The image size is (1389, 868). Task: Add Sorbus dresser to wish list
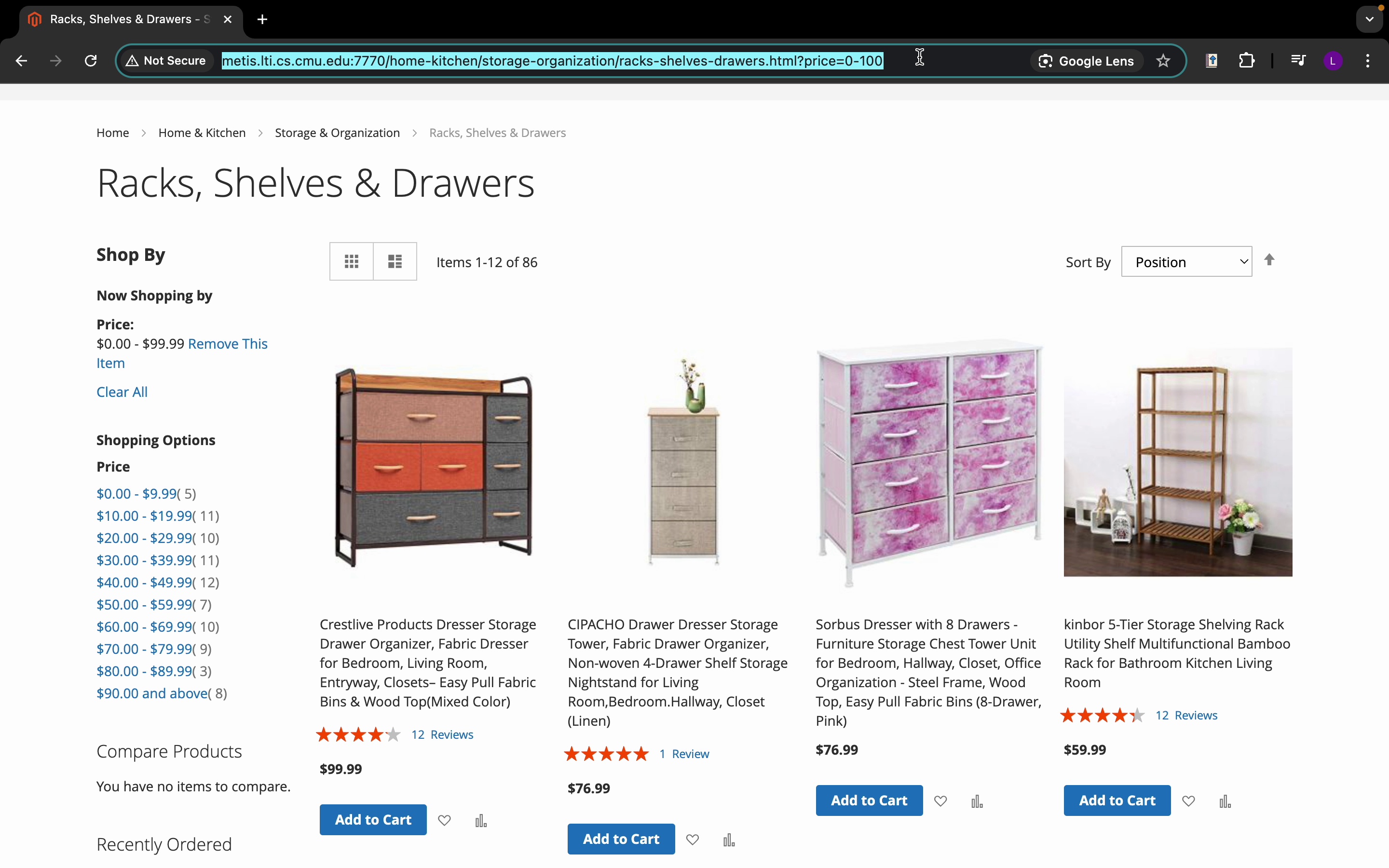point(940,801)
